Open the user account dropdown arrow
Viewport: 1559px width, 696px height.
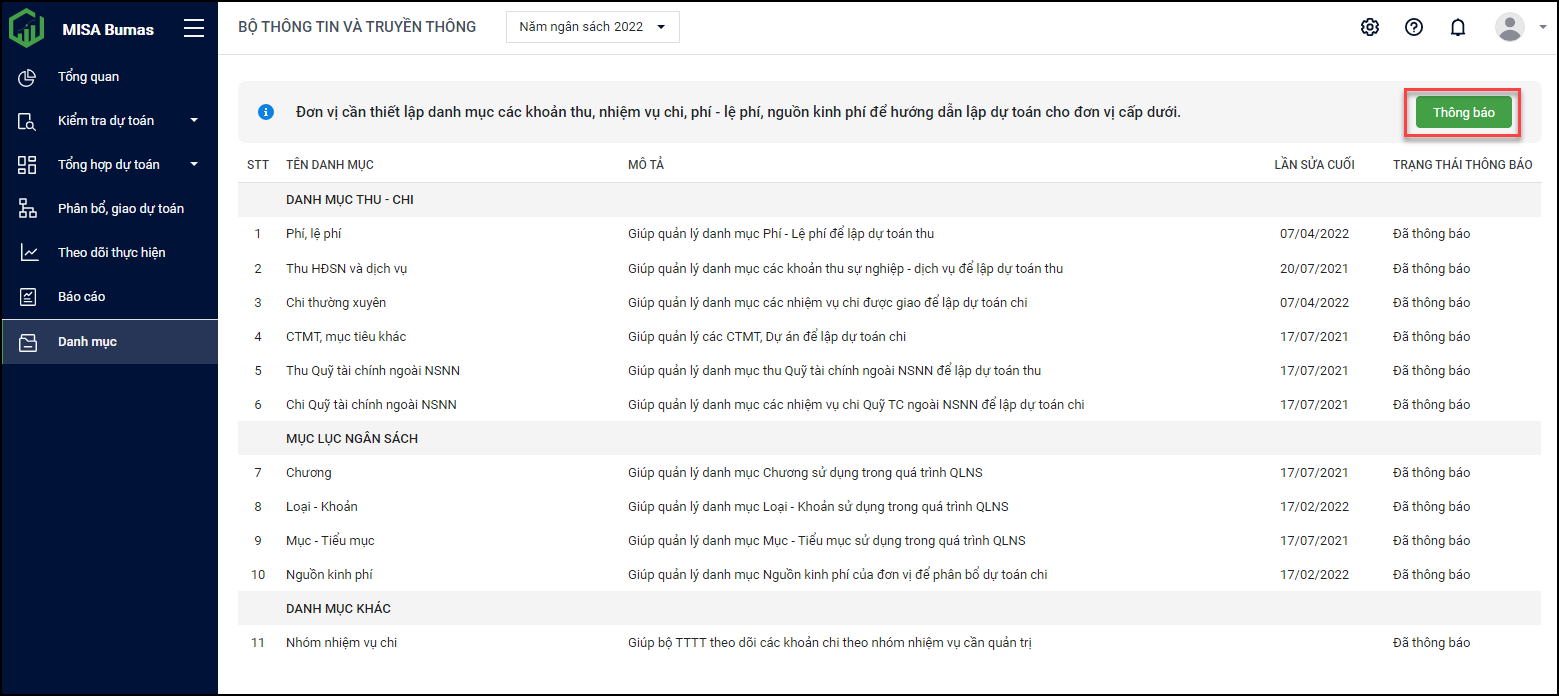click(x=1543, y=28)
